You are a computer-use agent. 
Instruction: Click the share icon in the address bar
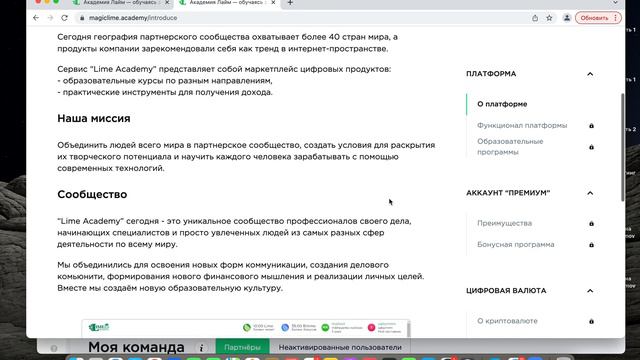(535, 18)
